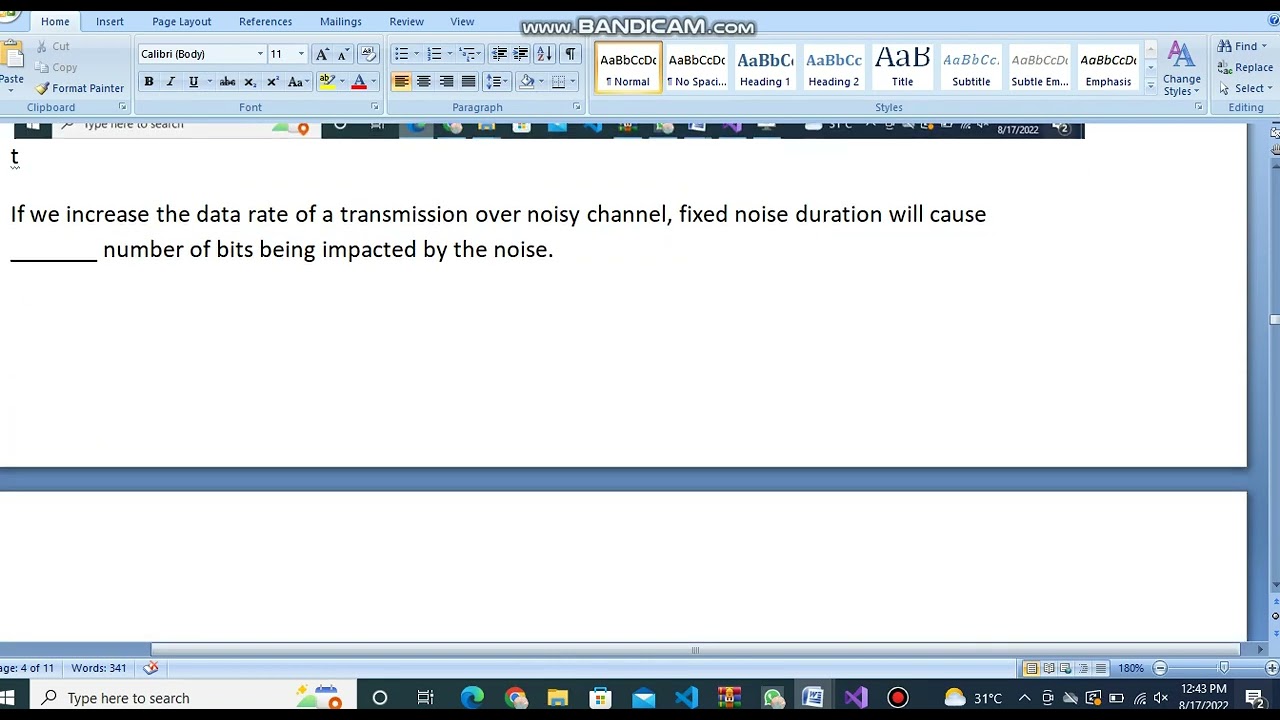This screenshot has width=1280, height=720.
Task: Open Styles pane dialog launcher
Action: [x=1198, y=107]
